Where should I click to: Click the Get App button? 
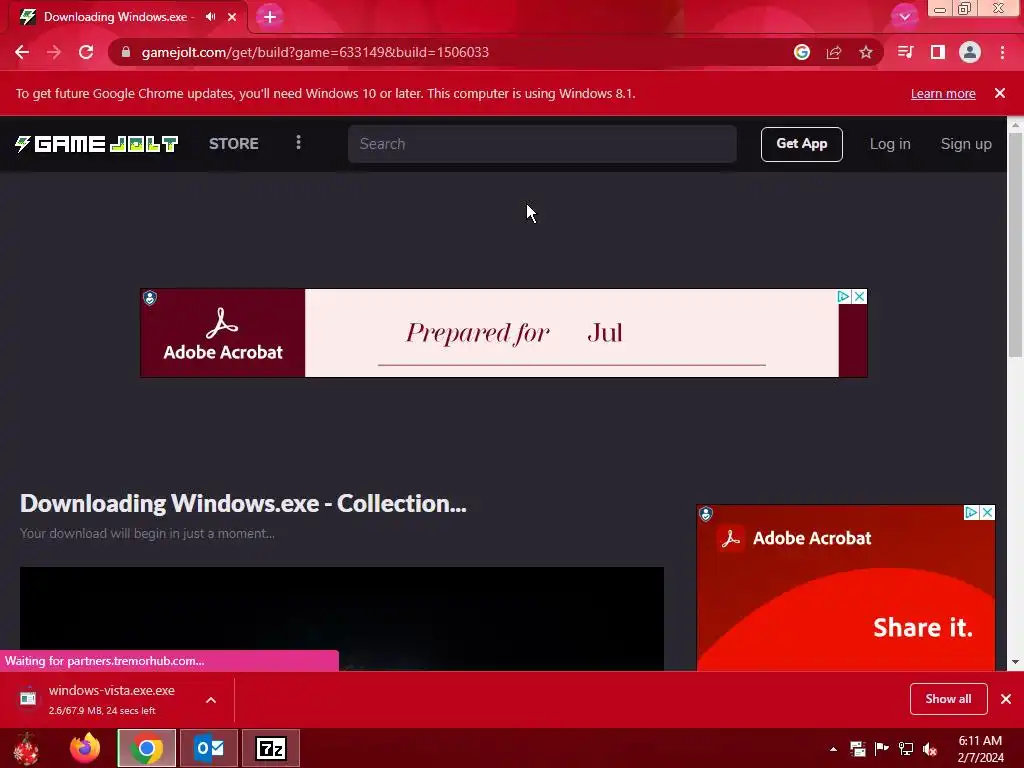pos(801,144)
